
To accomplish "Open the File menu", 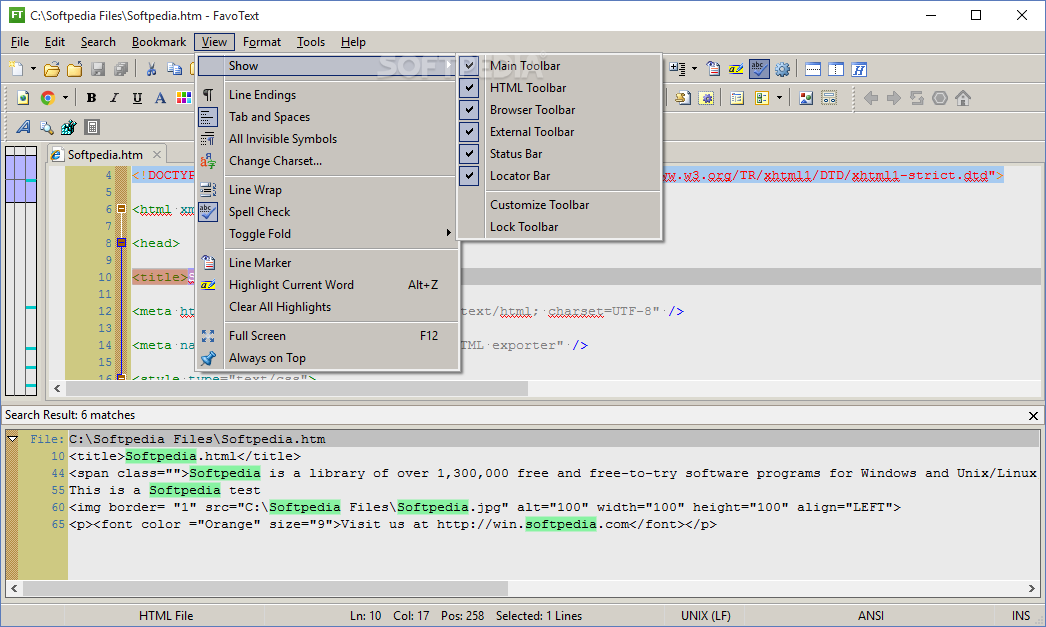I will [20, 42].
